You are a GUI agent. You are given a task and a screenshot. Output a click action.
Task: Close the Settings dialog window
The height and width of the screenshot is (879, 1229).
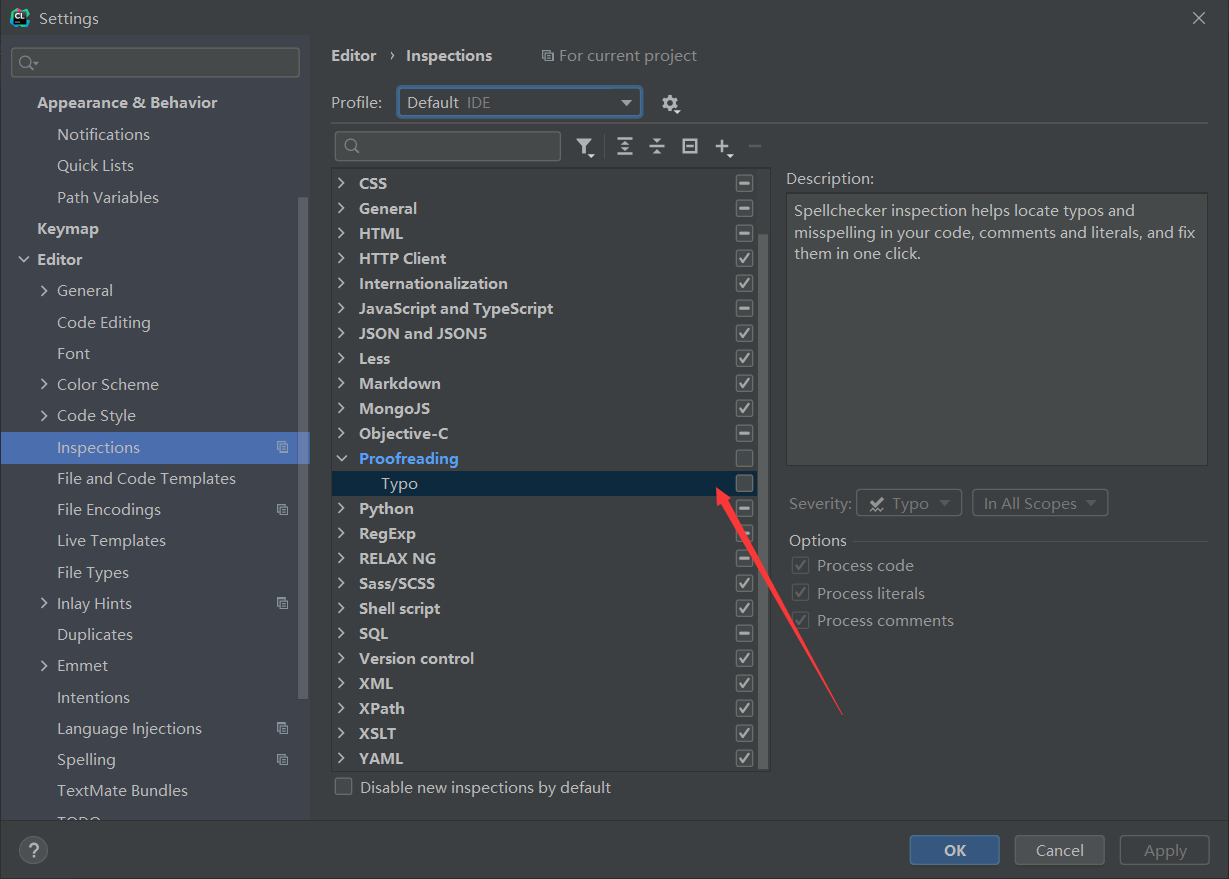click(1199, 18)
